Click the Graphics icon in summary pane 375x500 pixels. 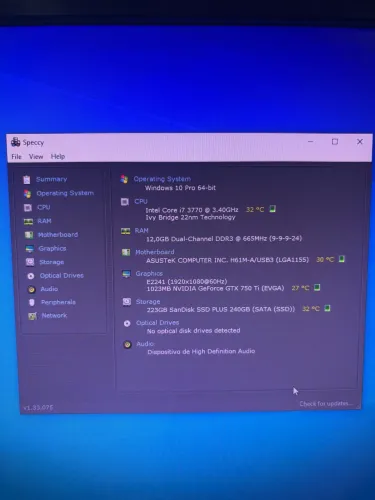126,274
